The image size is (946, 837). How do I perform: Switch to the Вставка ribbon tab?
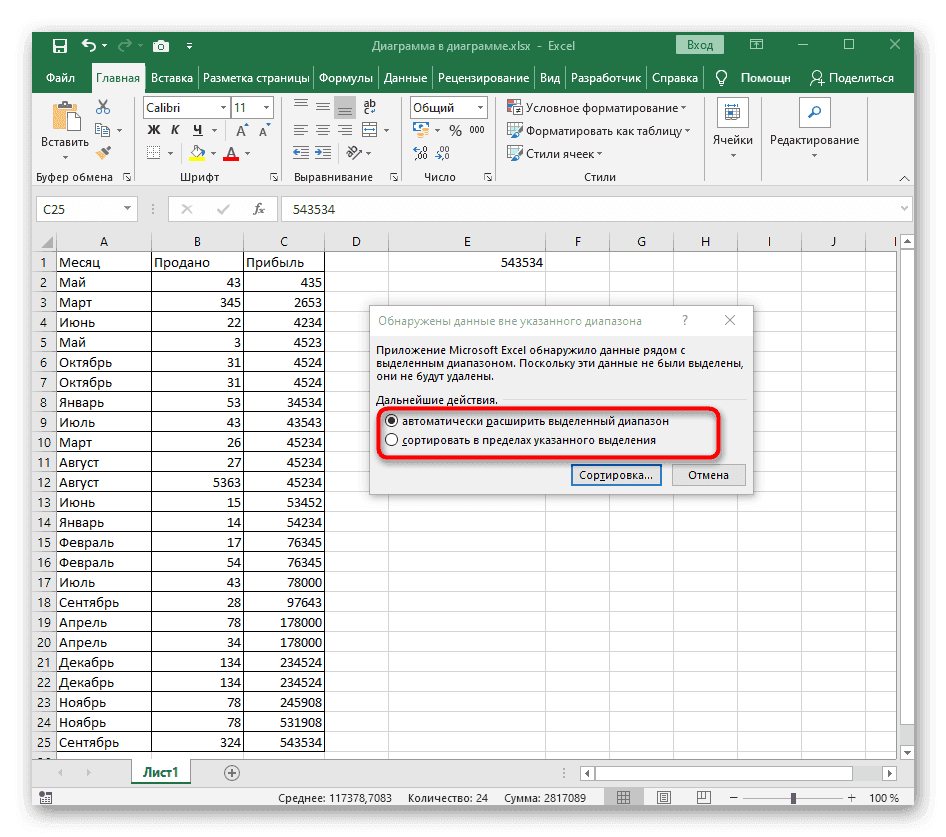172,78
